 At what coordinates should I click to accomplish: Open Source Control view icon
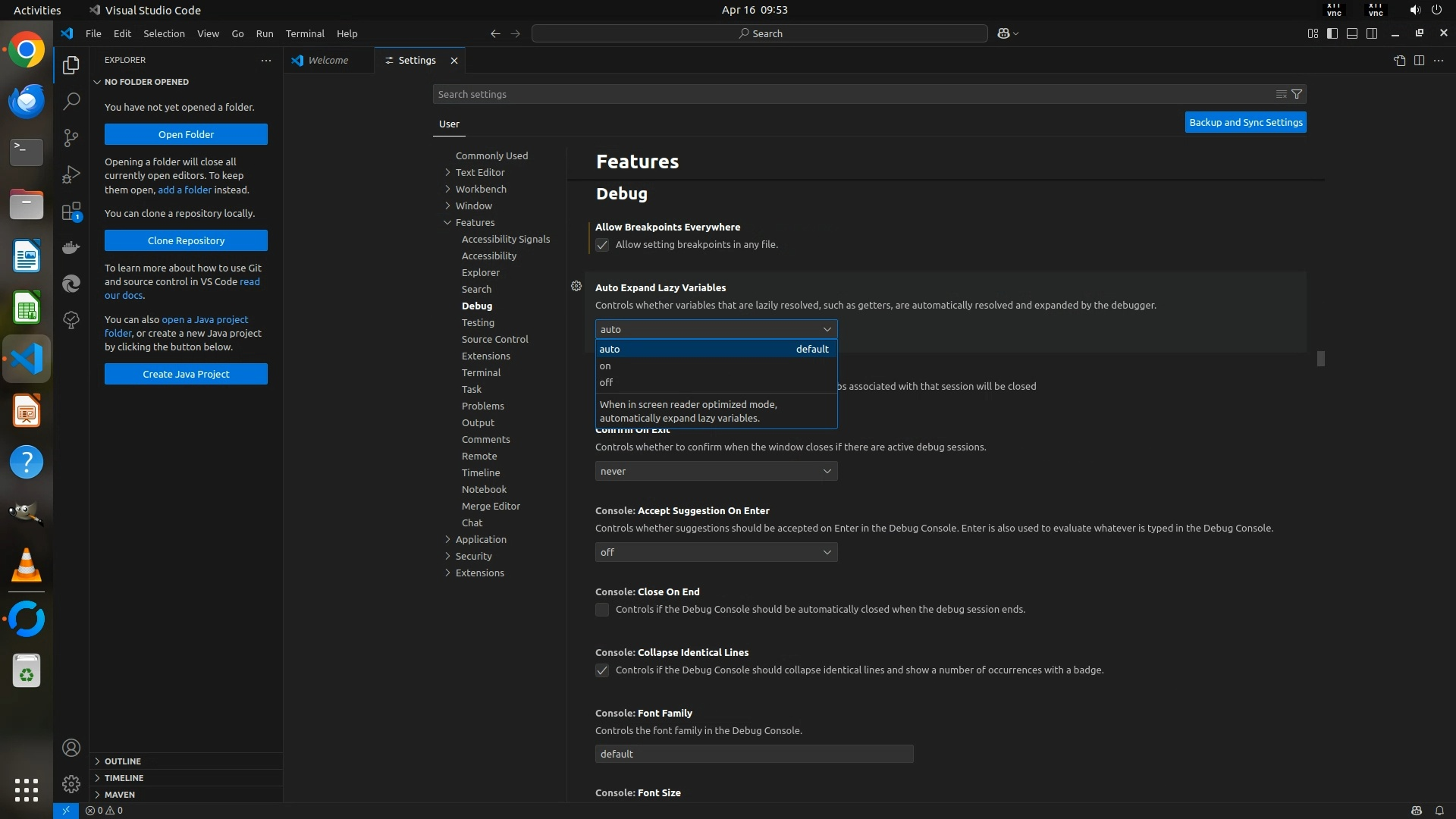[x=71, y=137]
